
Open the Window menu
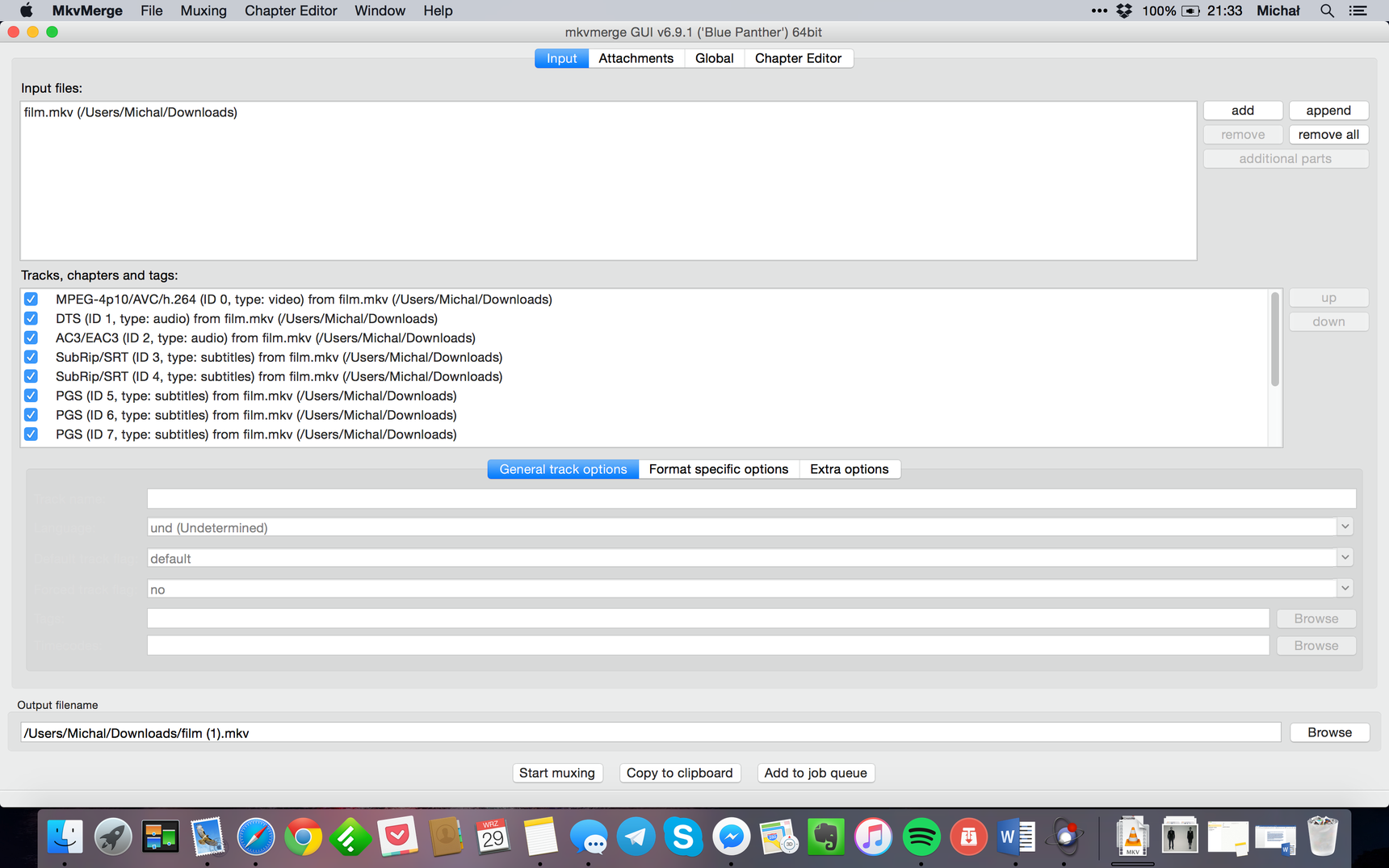pyautogui.click(x=380, y=10)
